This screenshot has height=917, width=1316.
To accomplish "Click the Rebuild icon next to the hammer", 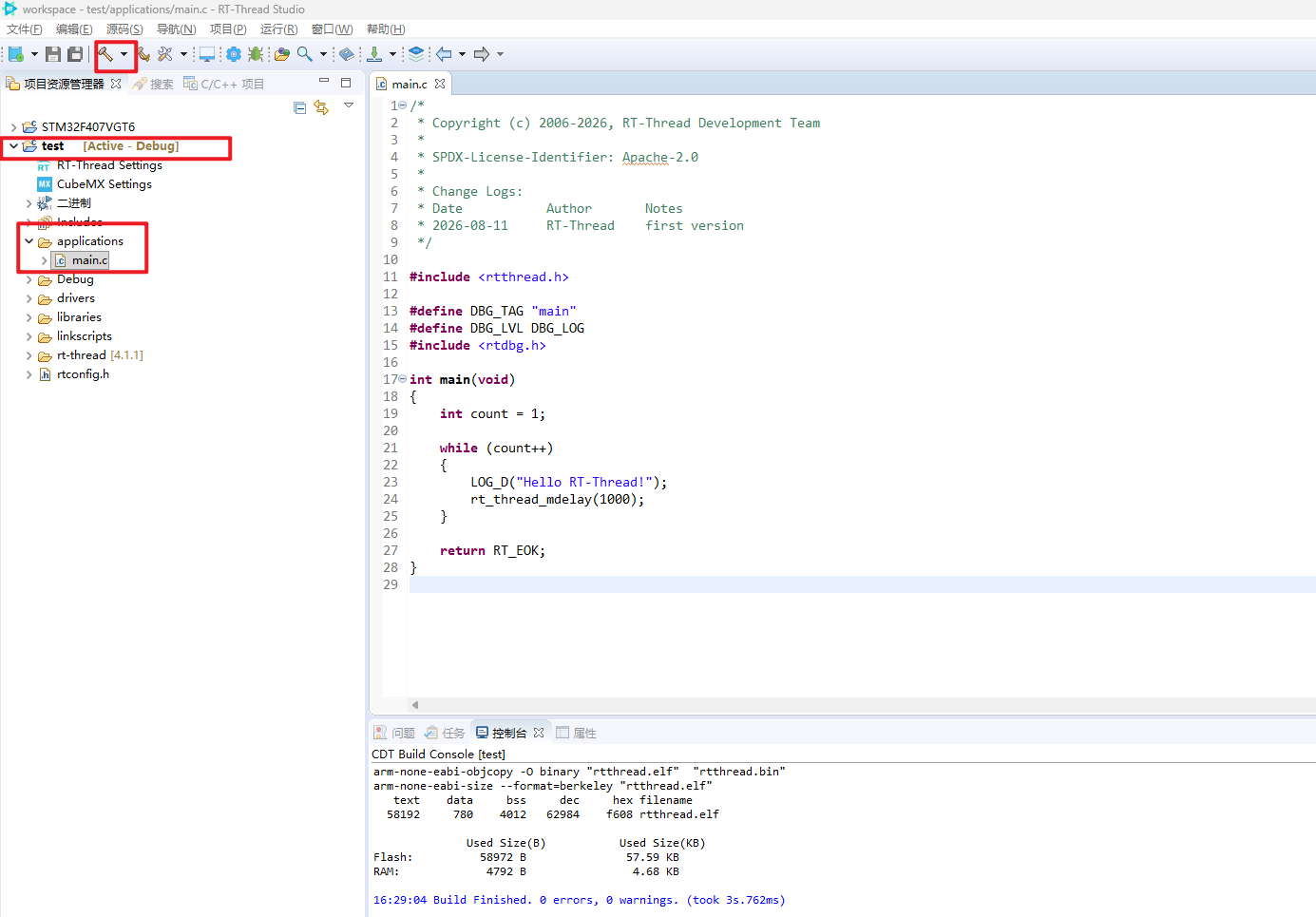I will (x=143, y=54).
